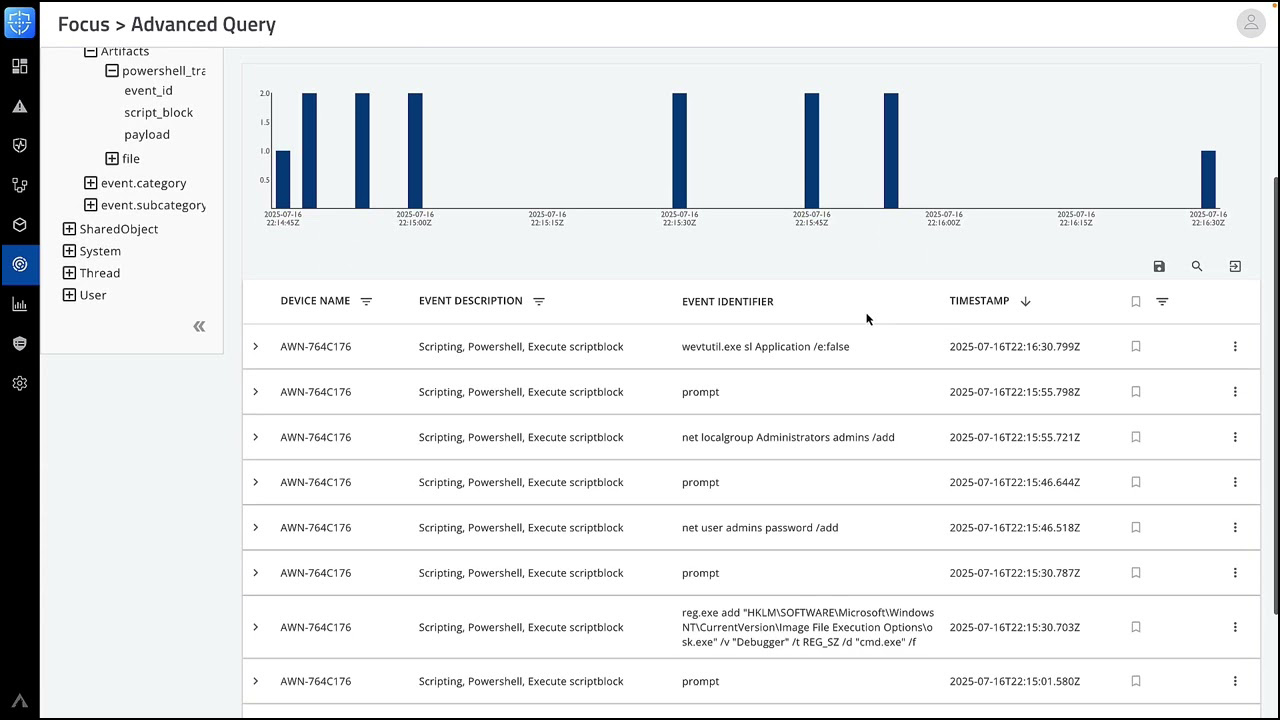This screenshot has width=1280, height=720.
Task: Click the export icon above the table
Action: [1235, 267]
